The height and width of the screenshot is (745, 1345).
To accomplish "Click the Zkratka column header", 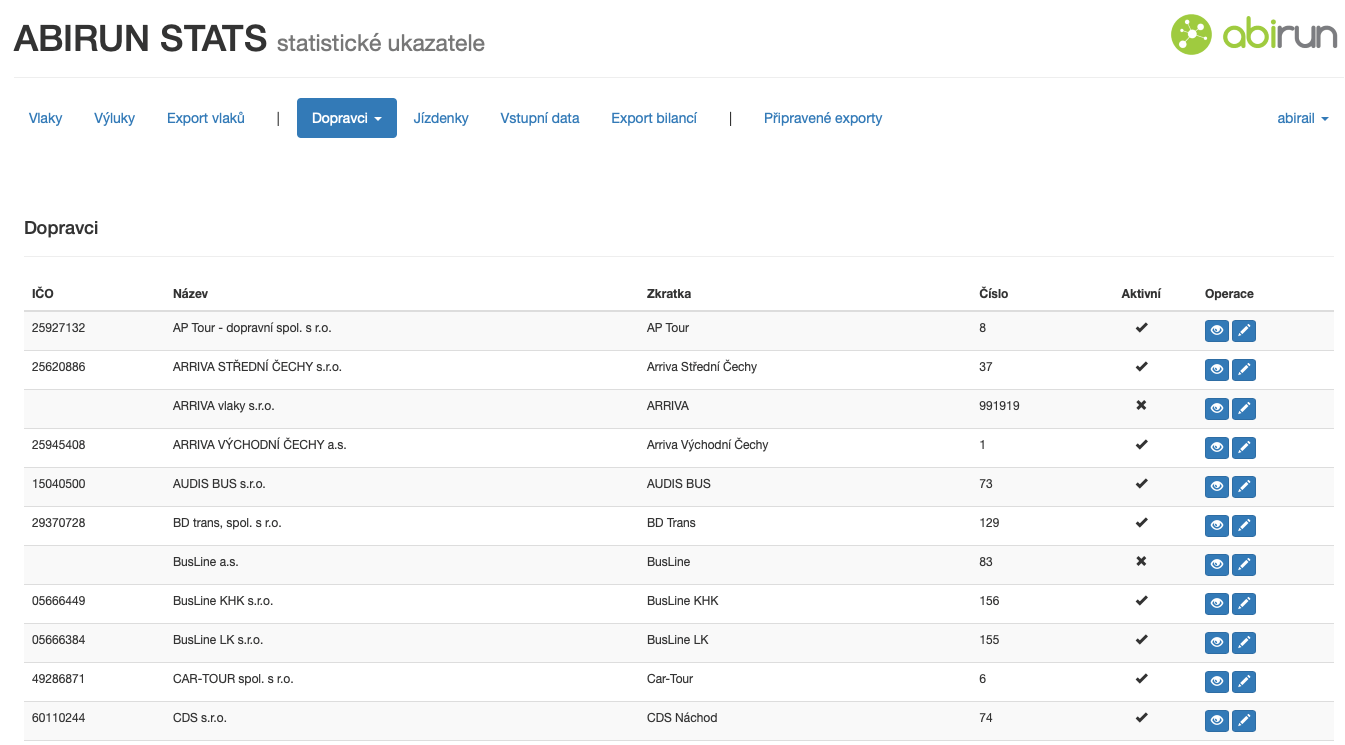I will 669,294.
